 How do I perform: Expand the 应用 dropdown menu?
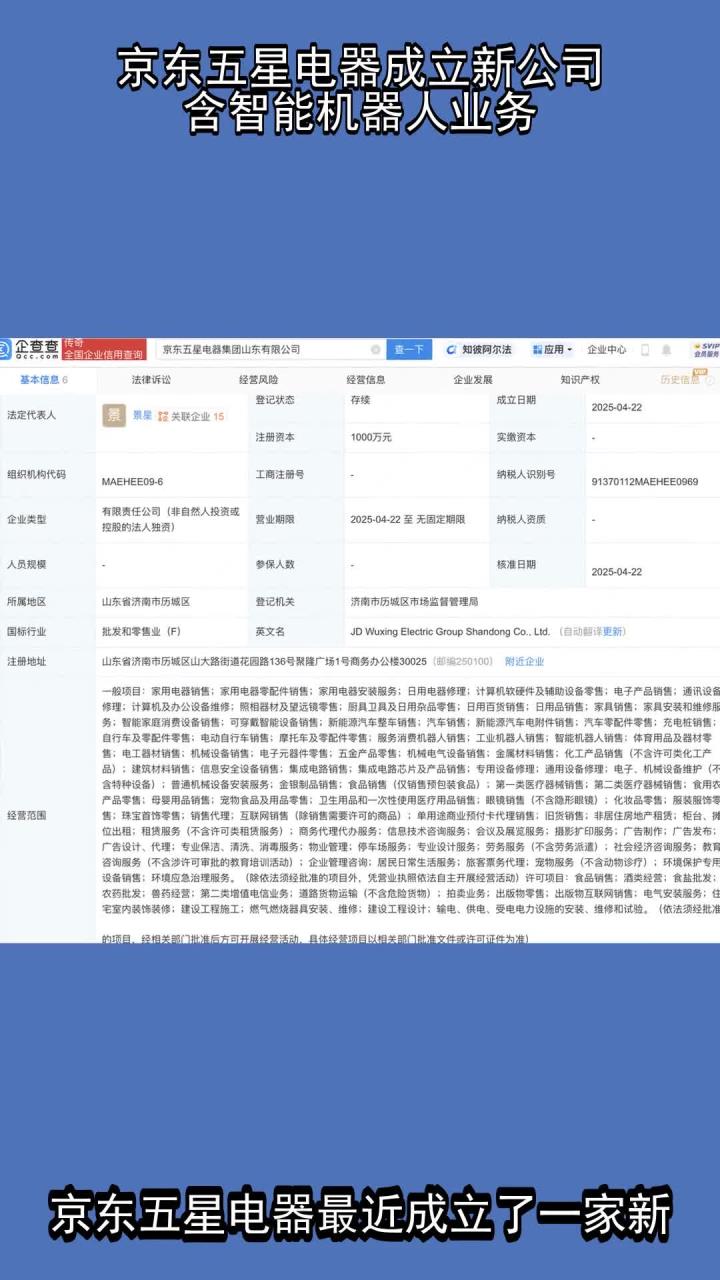(553, 350)
